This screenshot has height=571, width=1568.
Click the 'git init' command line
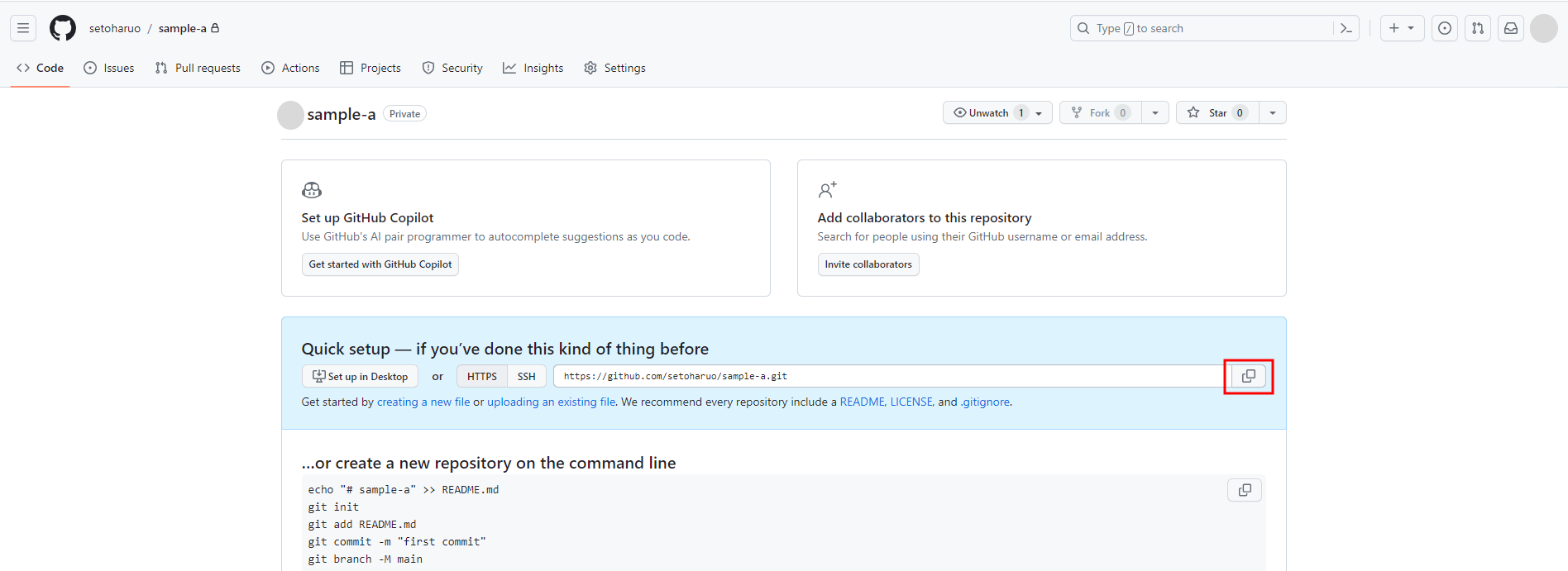(333, 507)
